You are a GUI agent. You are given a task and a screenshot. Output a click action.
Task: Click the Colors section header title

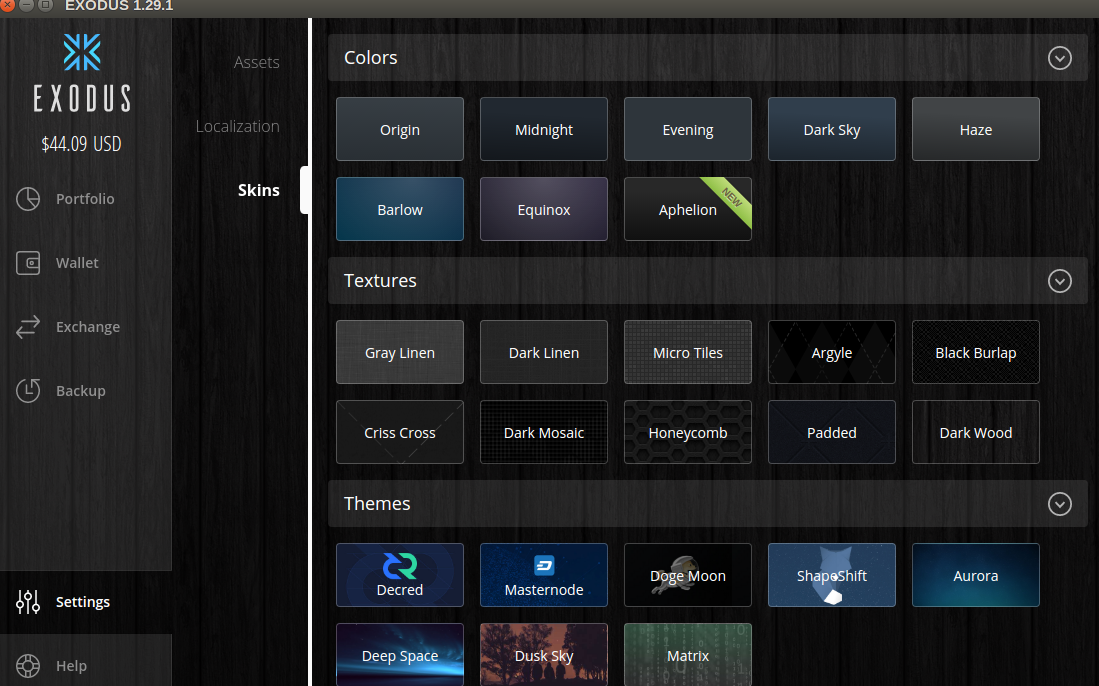(371, 57)
